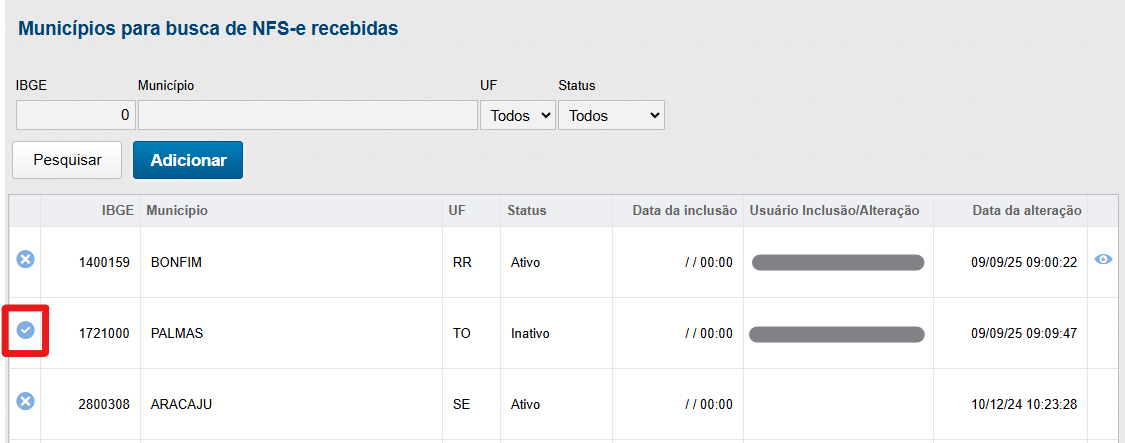
Task: Click the Adicionar button
Action: (188, 160)
